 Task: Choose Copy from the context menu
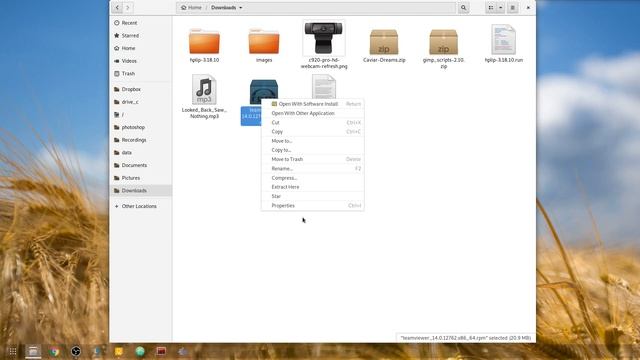313,132
